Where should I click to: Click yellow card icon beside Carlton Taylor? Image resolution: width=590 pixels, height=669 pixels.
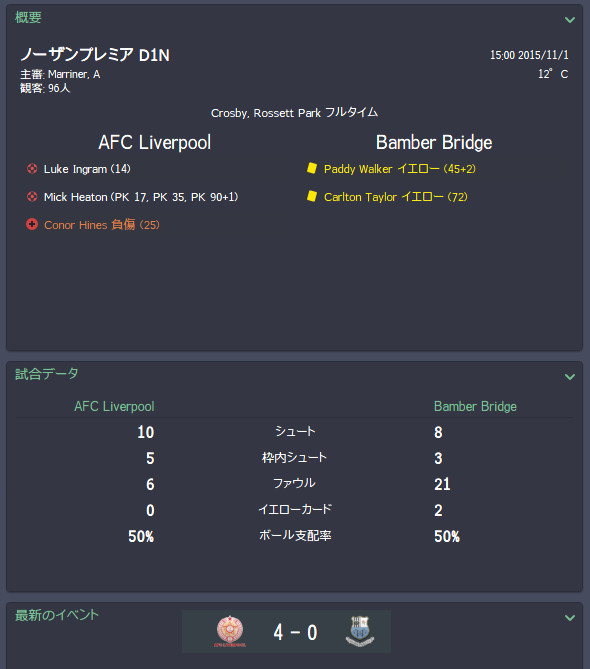pos(312,196)
